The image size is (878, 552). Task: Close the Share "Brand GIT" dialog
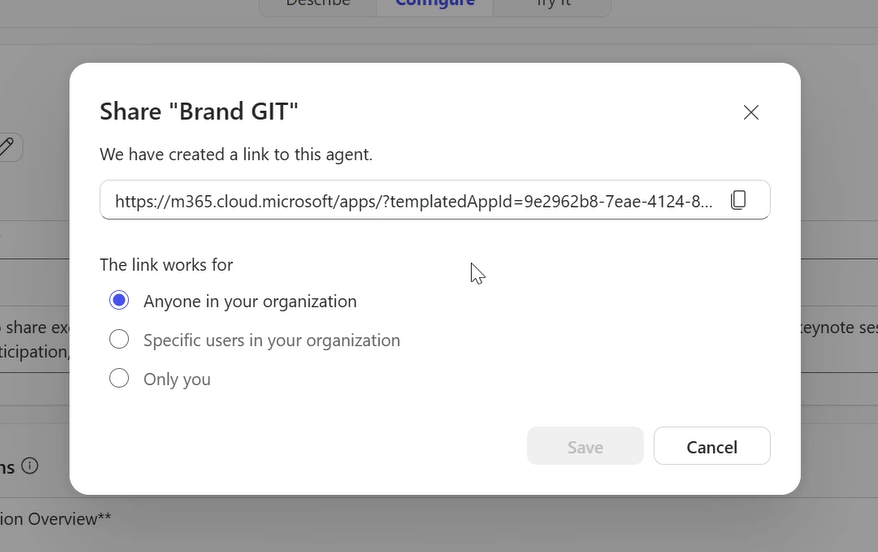pyautogui.click(x=751, y=113)
